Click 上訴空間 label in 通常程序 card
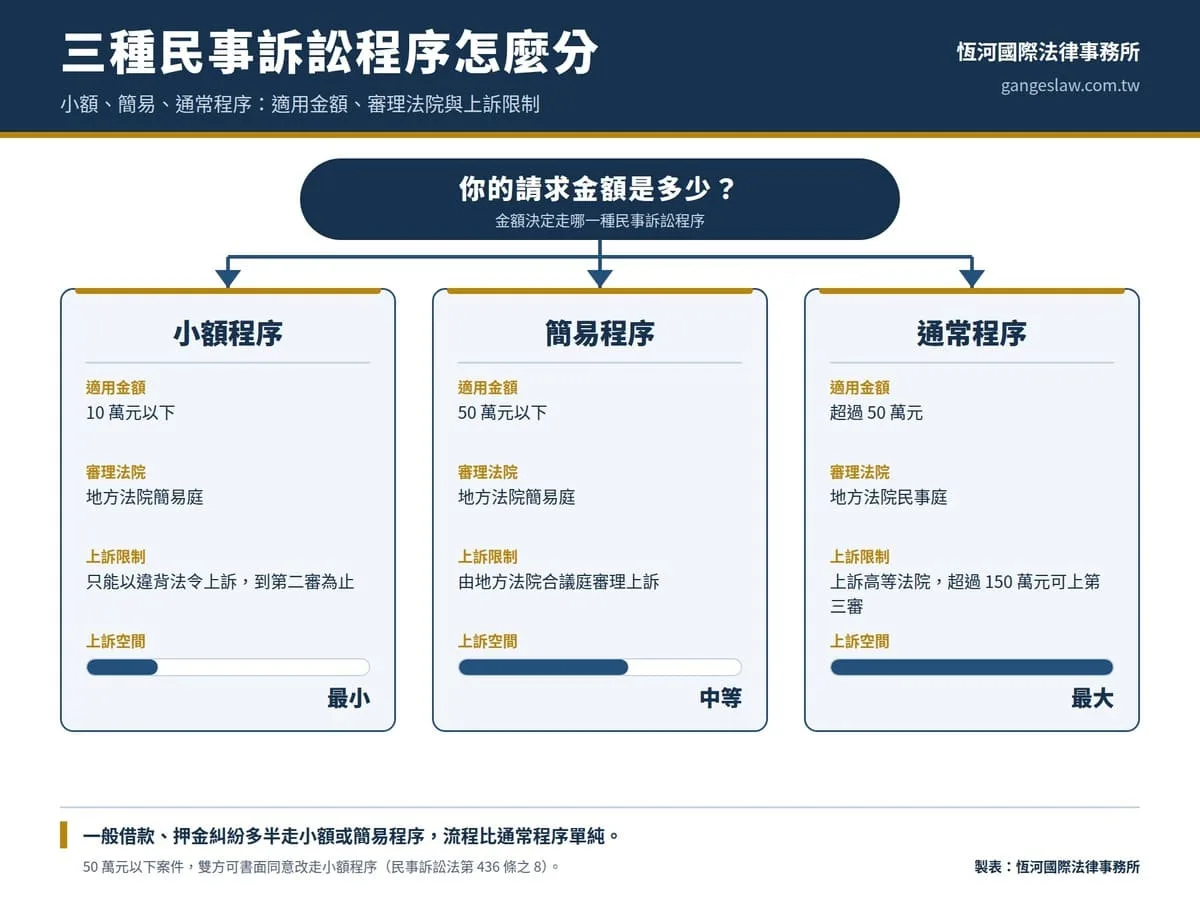This screenshot has width=1200, height=900. (860, 642)
